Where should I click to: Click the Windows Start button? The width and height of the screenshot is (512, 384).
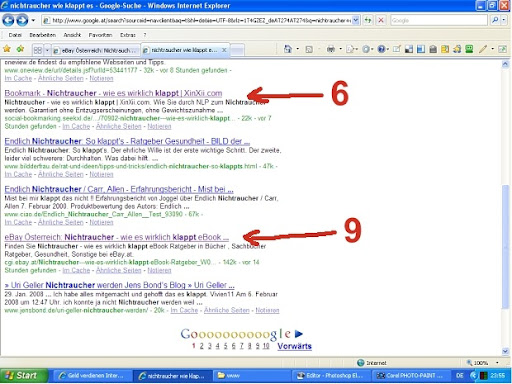coord(23,376)
